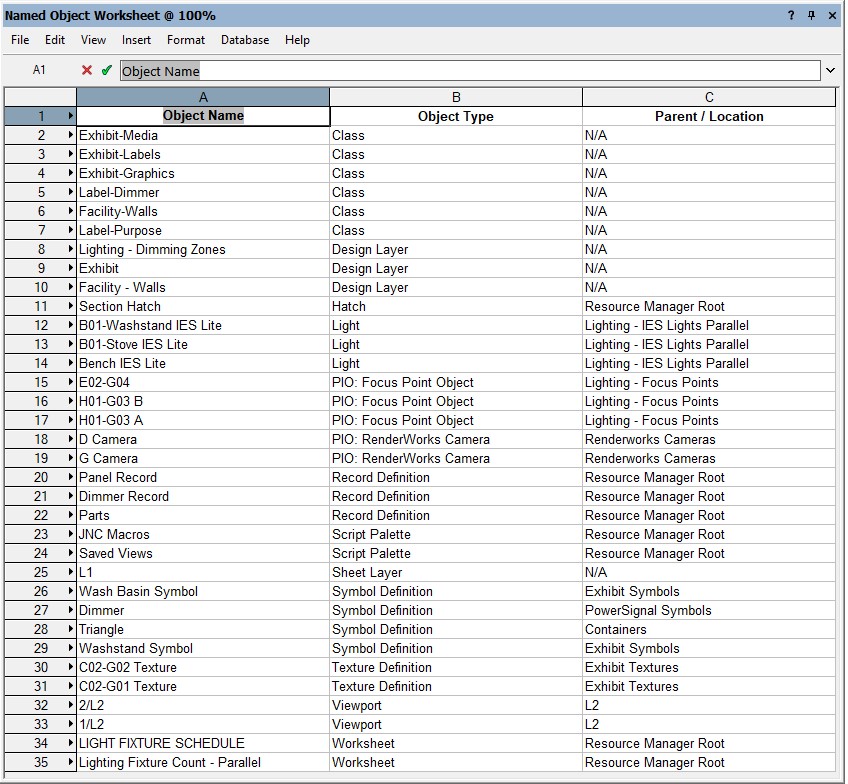
Task: Open the Insert menu
Action: 137,40
